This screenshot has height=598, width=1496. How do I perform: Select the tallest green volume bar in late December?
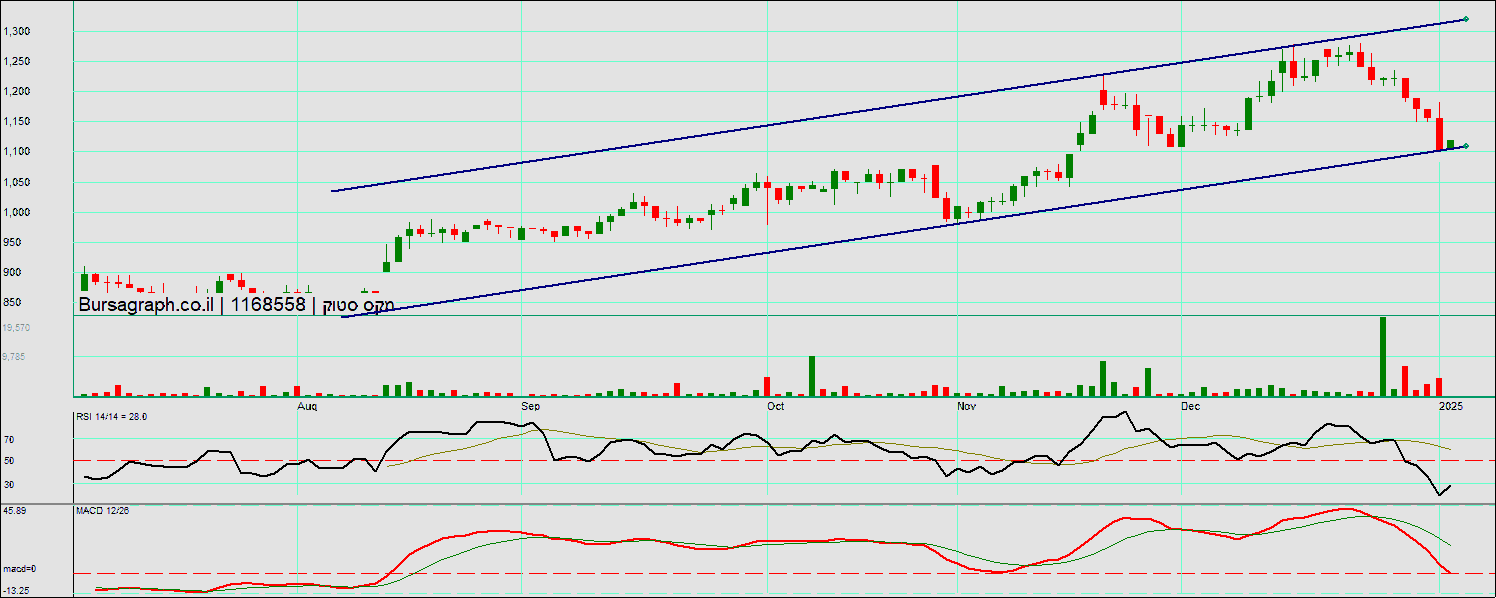point(1383,356)
